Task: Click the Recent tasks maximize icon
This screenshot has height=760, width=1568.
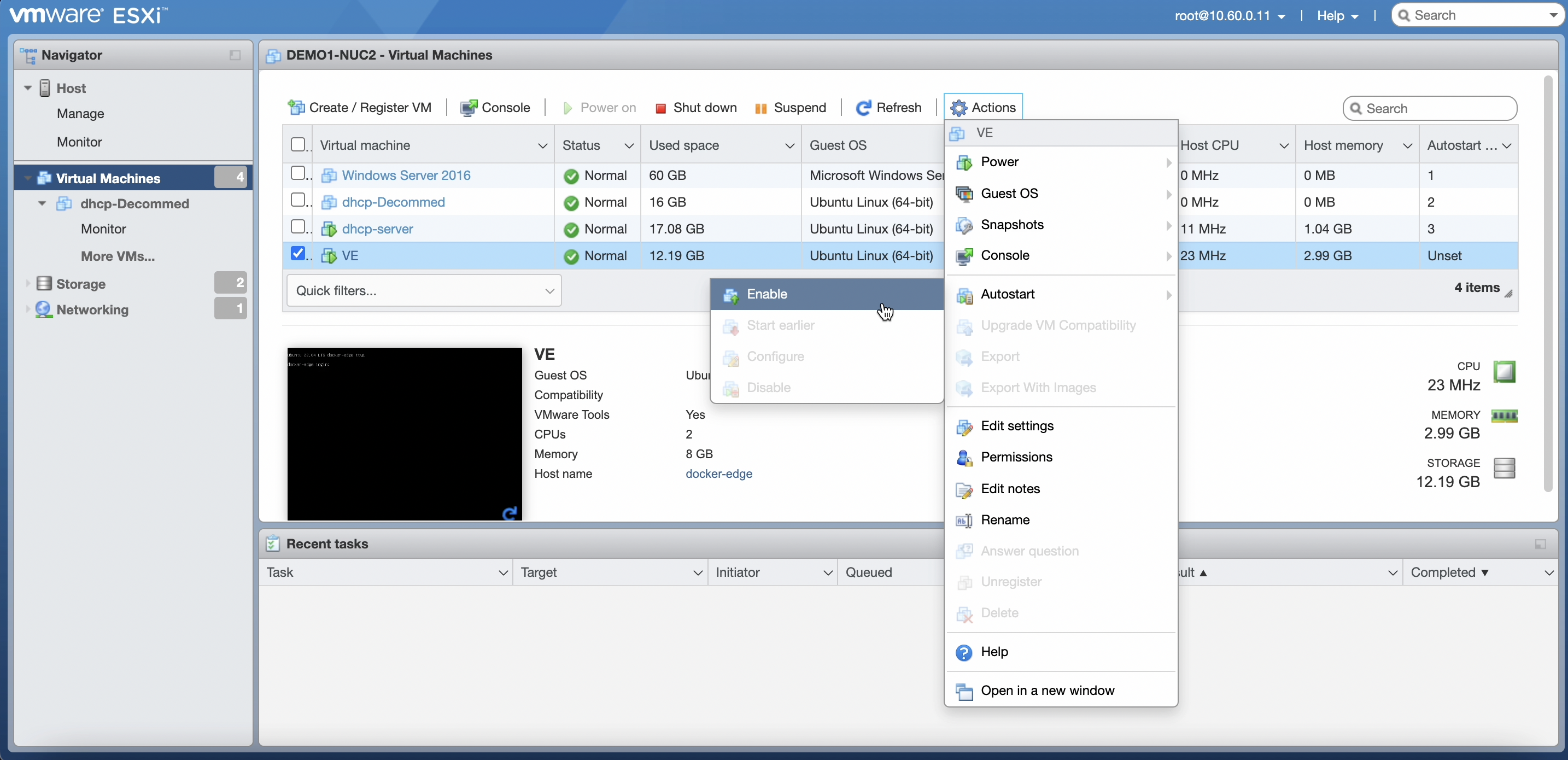Action: click(x=1540, y=544)
